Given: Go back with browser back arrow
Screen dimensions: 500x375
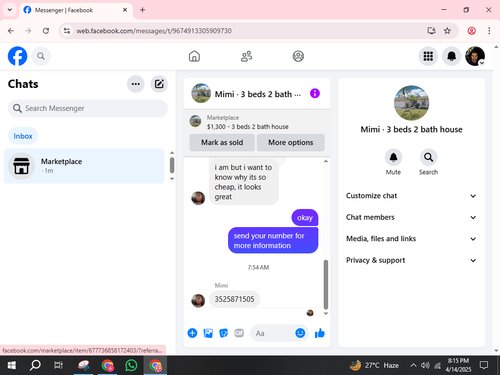Looking at the screenshot, I should (x=11, y=31).
